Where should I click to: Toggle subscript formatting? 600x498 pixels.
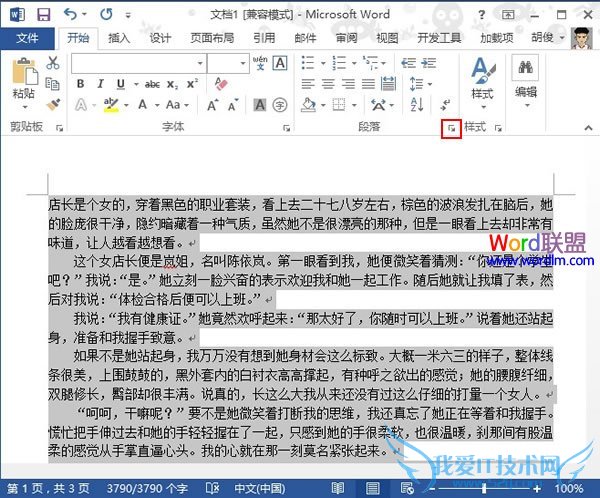pos(172,84)
